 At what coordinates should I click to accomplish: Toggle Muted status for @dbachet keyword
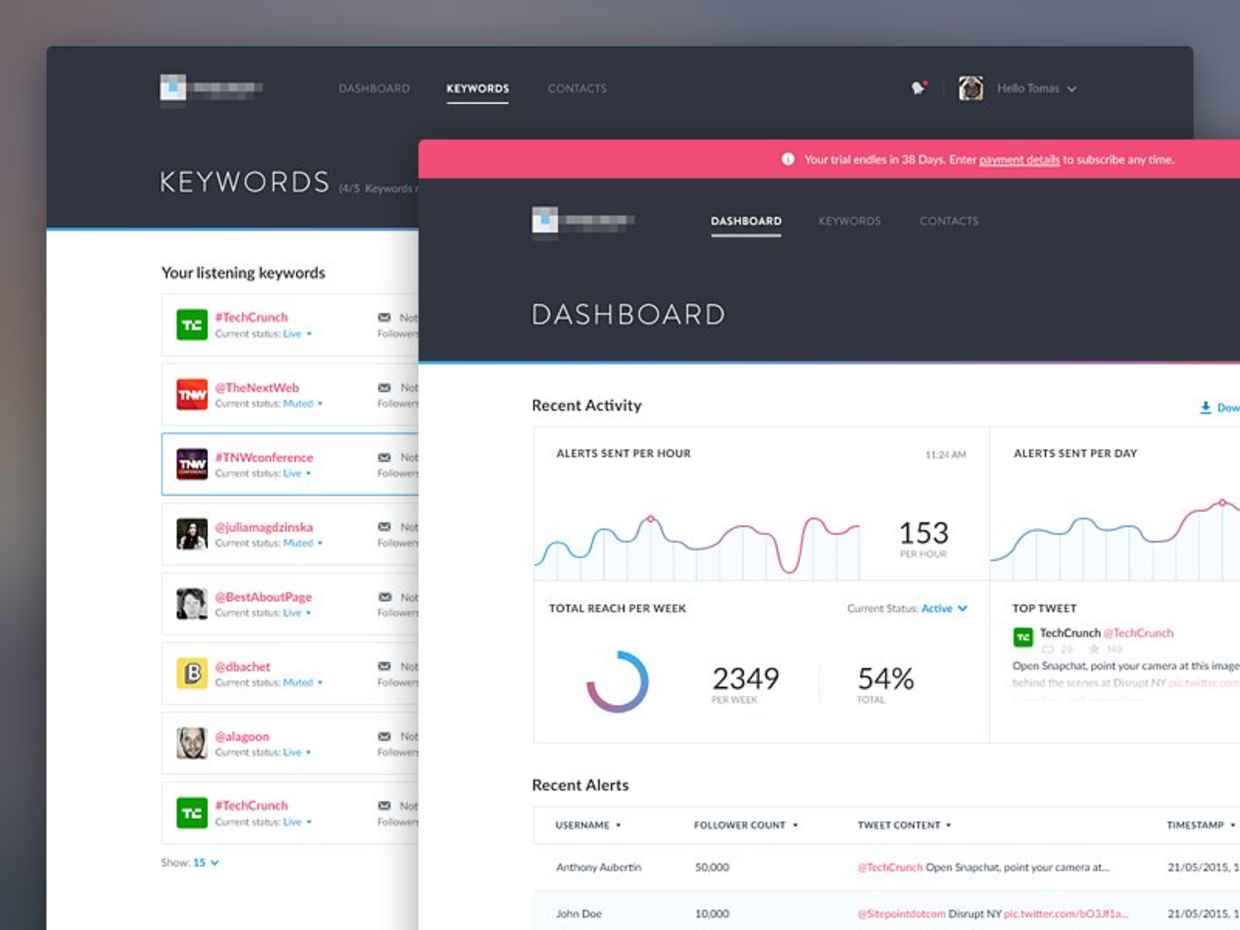301,683
